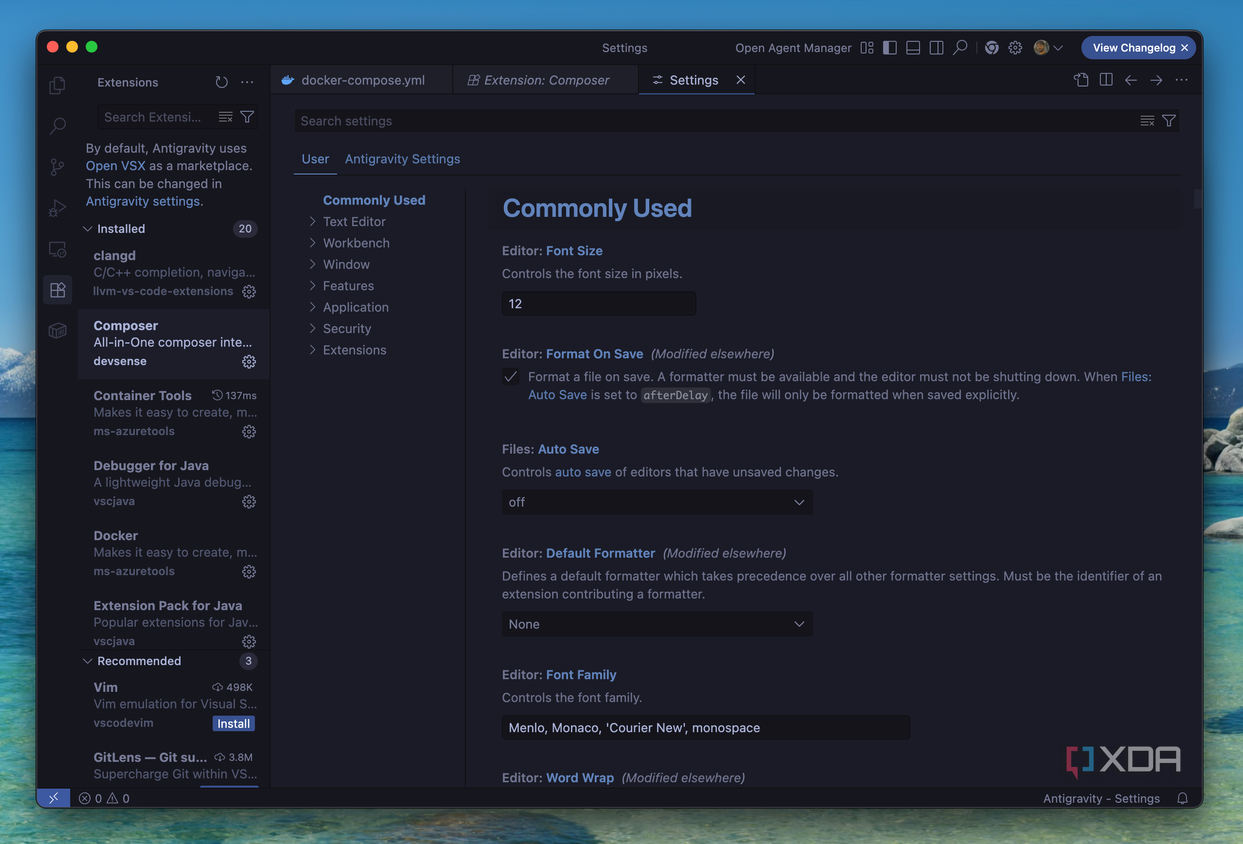The width and height of the screenshot is (1243, 844).
Task: Expand the Workbench settings category
Action: (x=356, y=243)
